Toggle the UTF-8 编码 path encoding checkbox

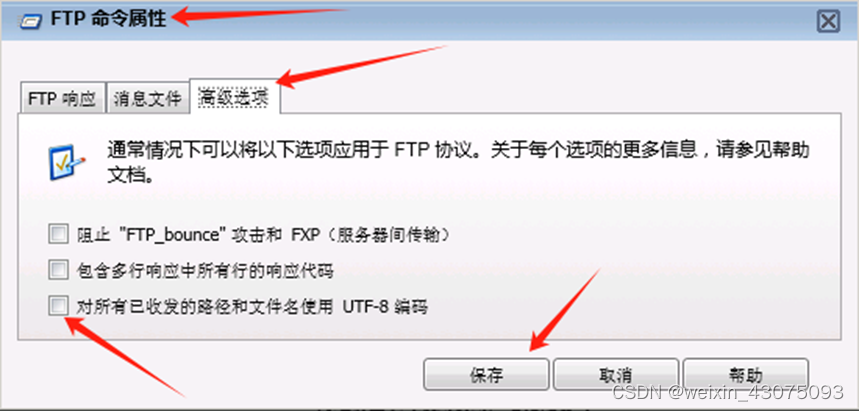[x=58, y=306]
